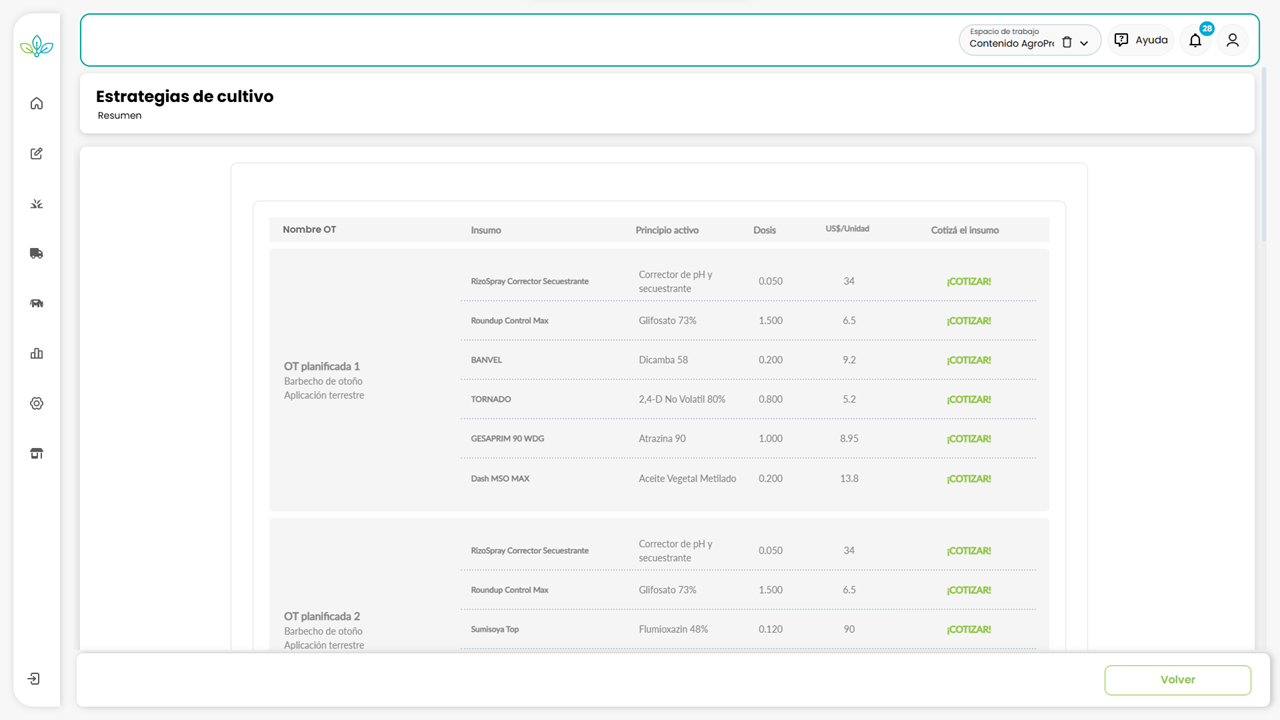Click ¡COTIZAR! for GESAPRIM 90 WDG

coord(968,439)
